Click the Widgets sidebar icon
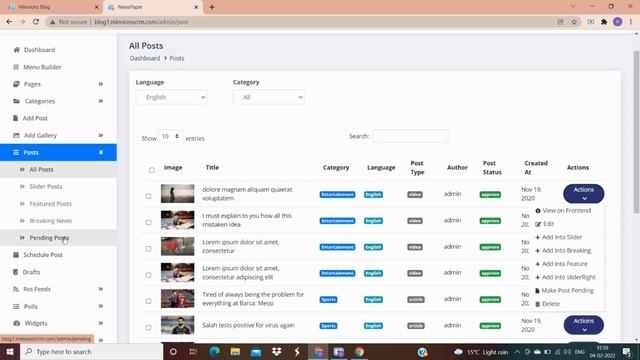Image resolution: width=640 pixels, height=360 pixels. 16,323
